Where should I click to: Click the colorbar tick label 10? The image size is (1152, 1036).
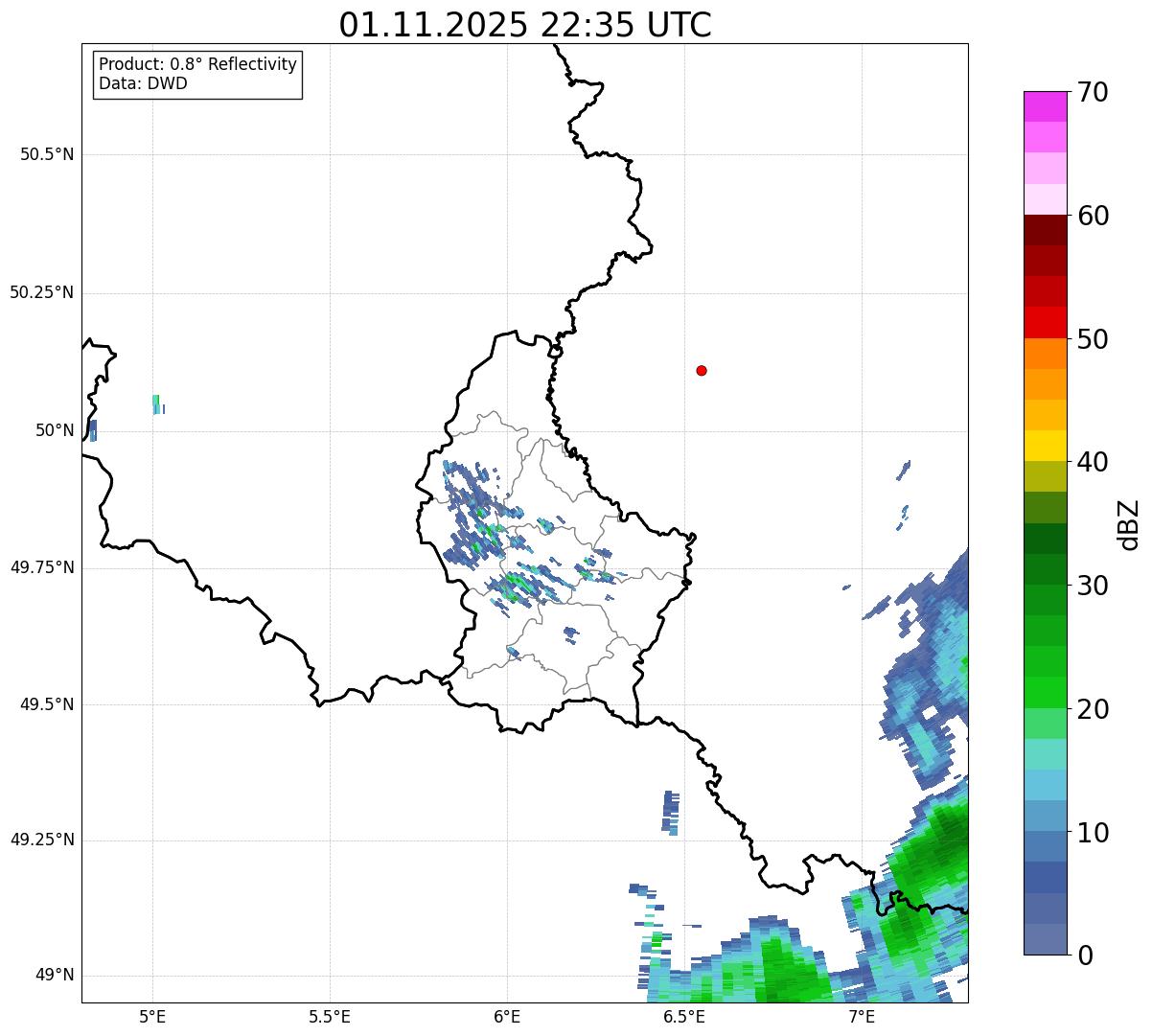point(1093,833)
